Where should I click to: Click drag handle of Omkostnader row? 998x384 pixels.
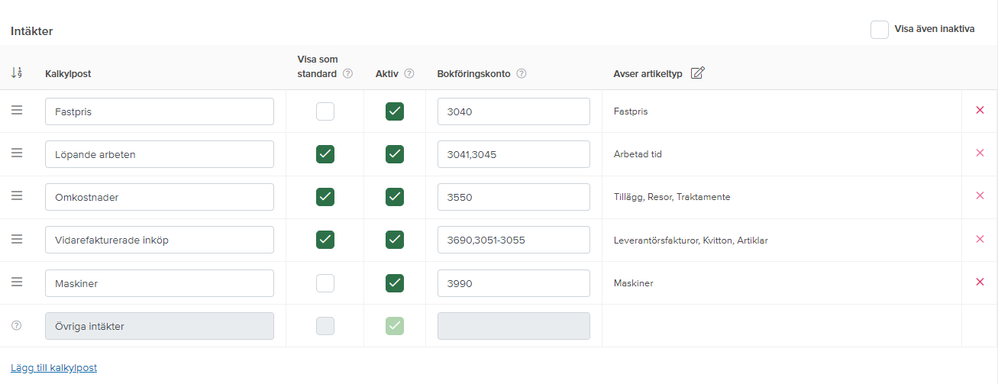pos(17,196)
